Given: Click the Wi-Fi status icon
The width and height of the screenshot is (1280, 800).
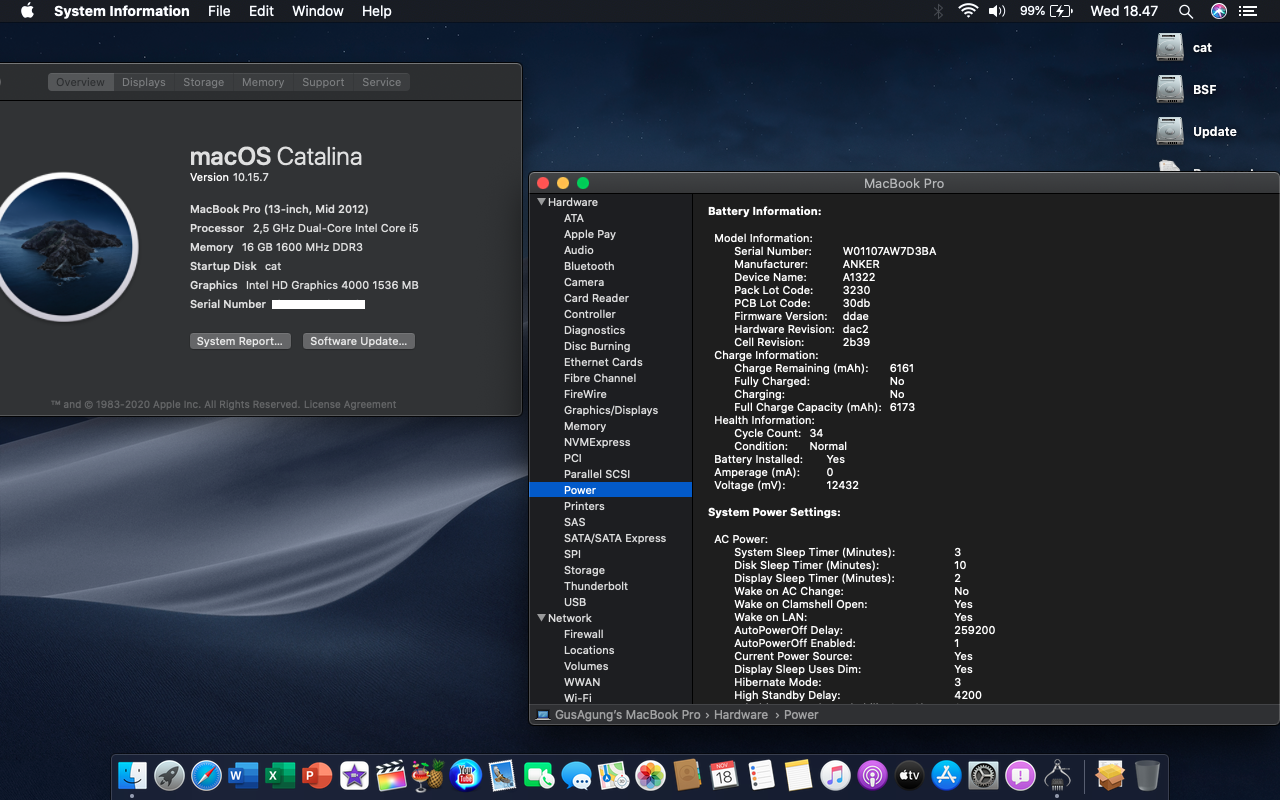Looking at the screenshot, I should pyautogui.click(x=967, y=11).
